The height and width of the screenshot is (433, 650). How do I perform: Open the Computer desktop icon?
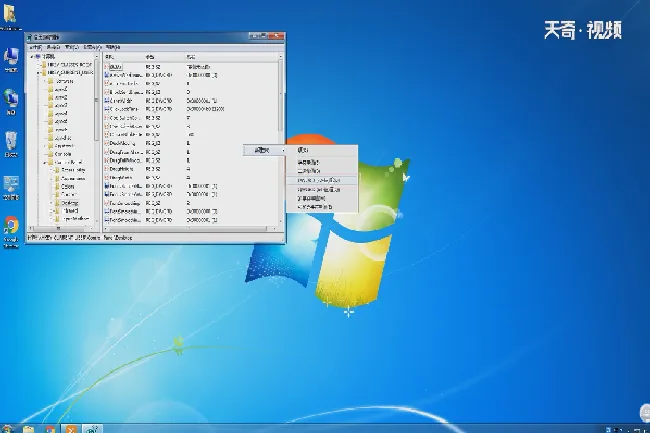pyautogui.click(x=11, y=60)
